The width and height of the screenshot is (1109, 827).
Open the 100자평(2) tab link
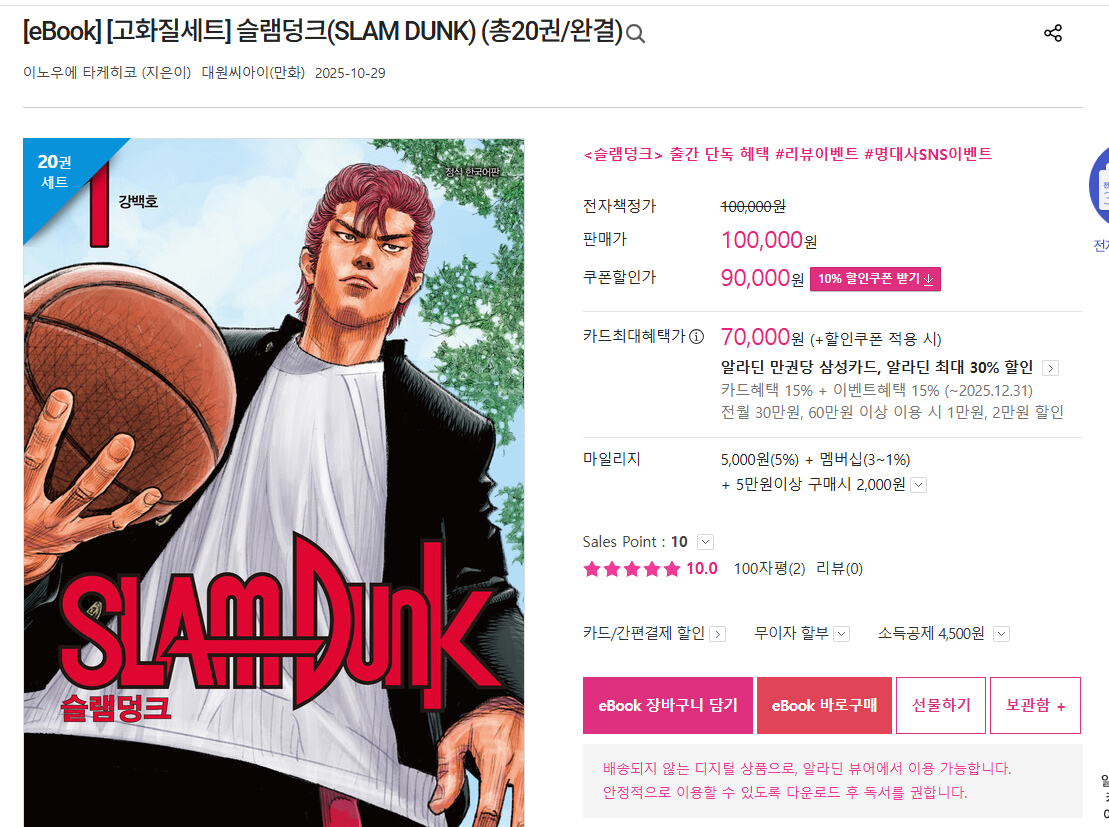pos(770,569)
